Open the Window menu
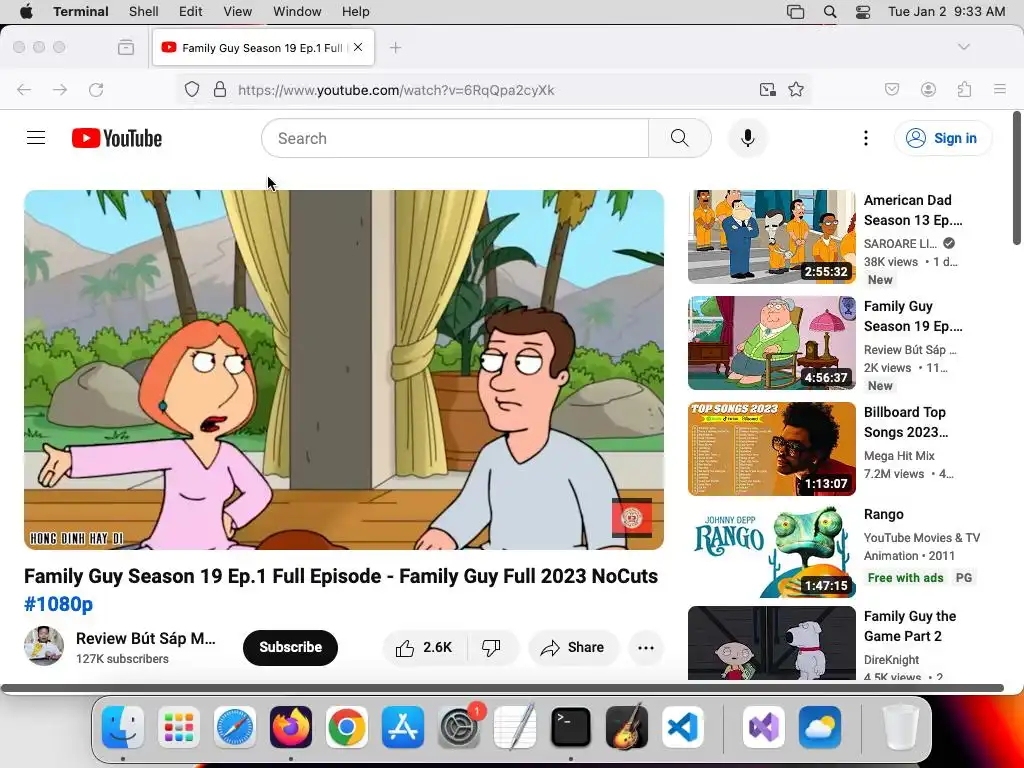The width and height of the screenshot is (1024, 768). (297, 12)
